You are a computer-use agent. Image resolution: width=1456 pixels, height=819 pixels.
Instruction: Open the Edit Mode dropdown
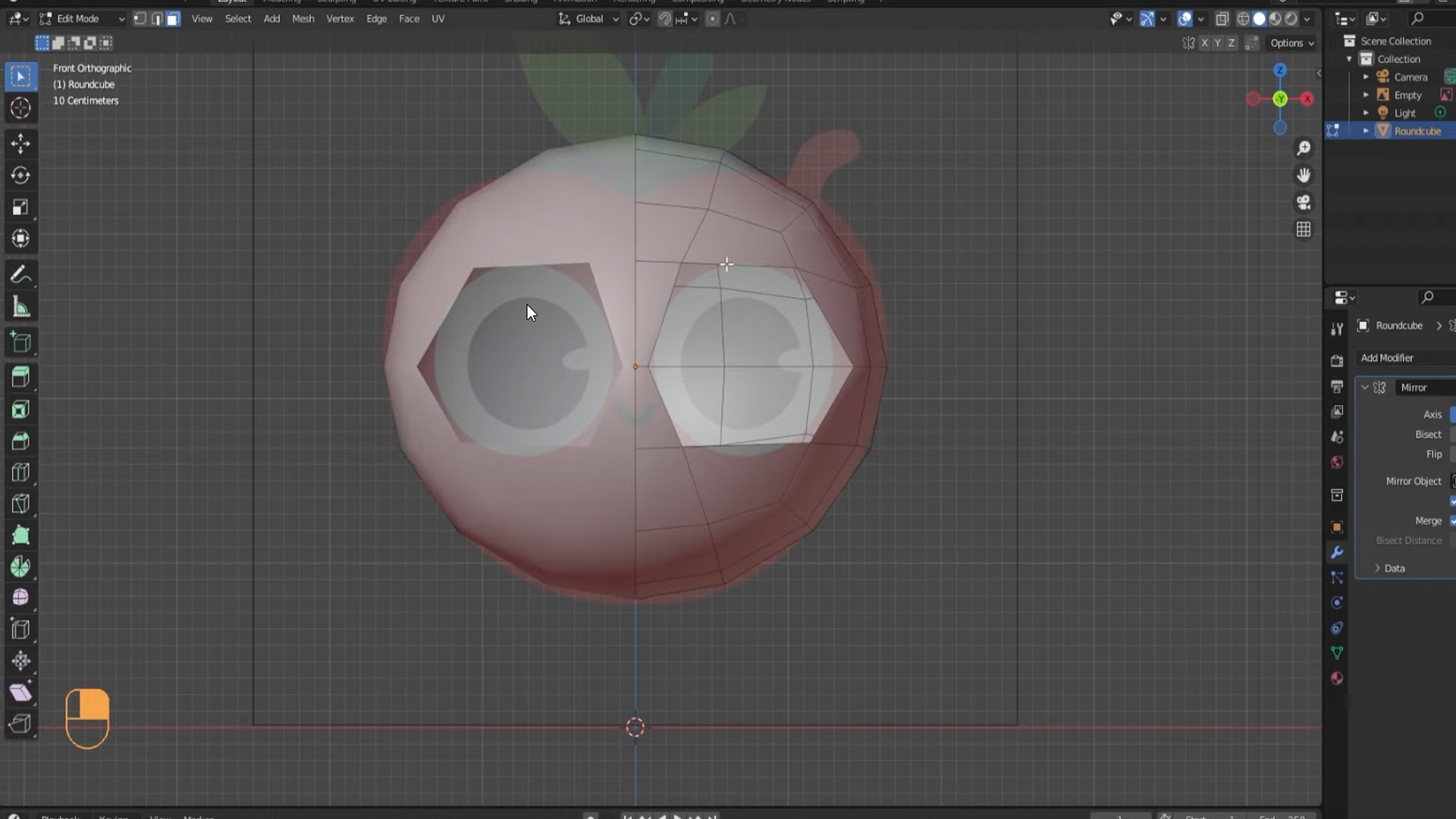(80, 18)
